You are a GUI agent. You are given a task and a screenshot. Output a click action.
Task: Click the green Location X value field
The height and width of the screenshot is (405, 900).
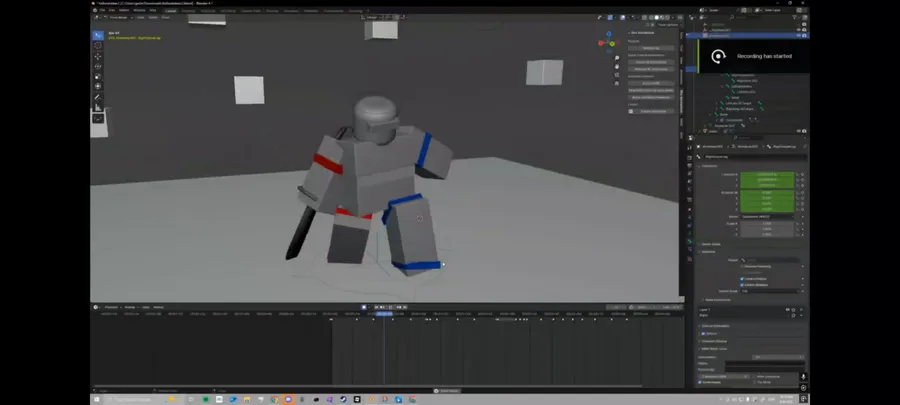point(767,174)
